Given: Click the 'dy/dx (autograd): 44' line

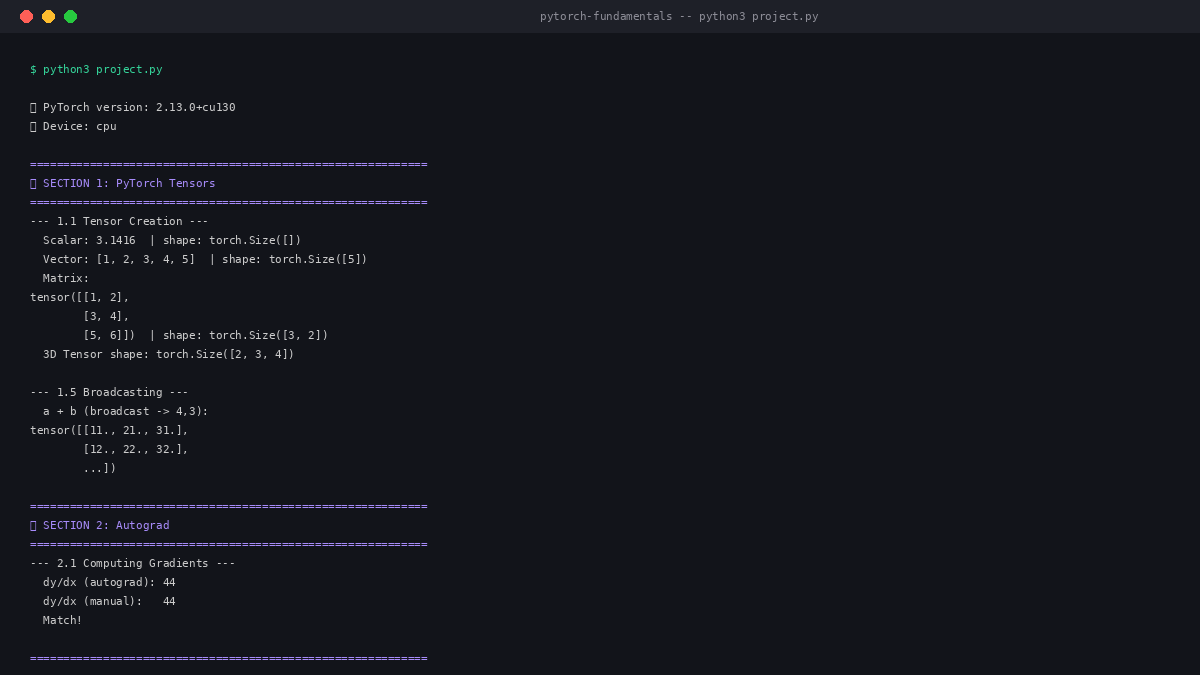Looking at the screenshot, I should (x=109, y=582).
